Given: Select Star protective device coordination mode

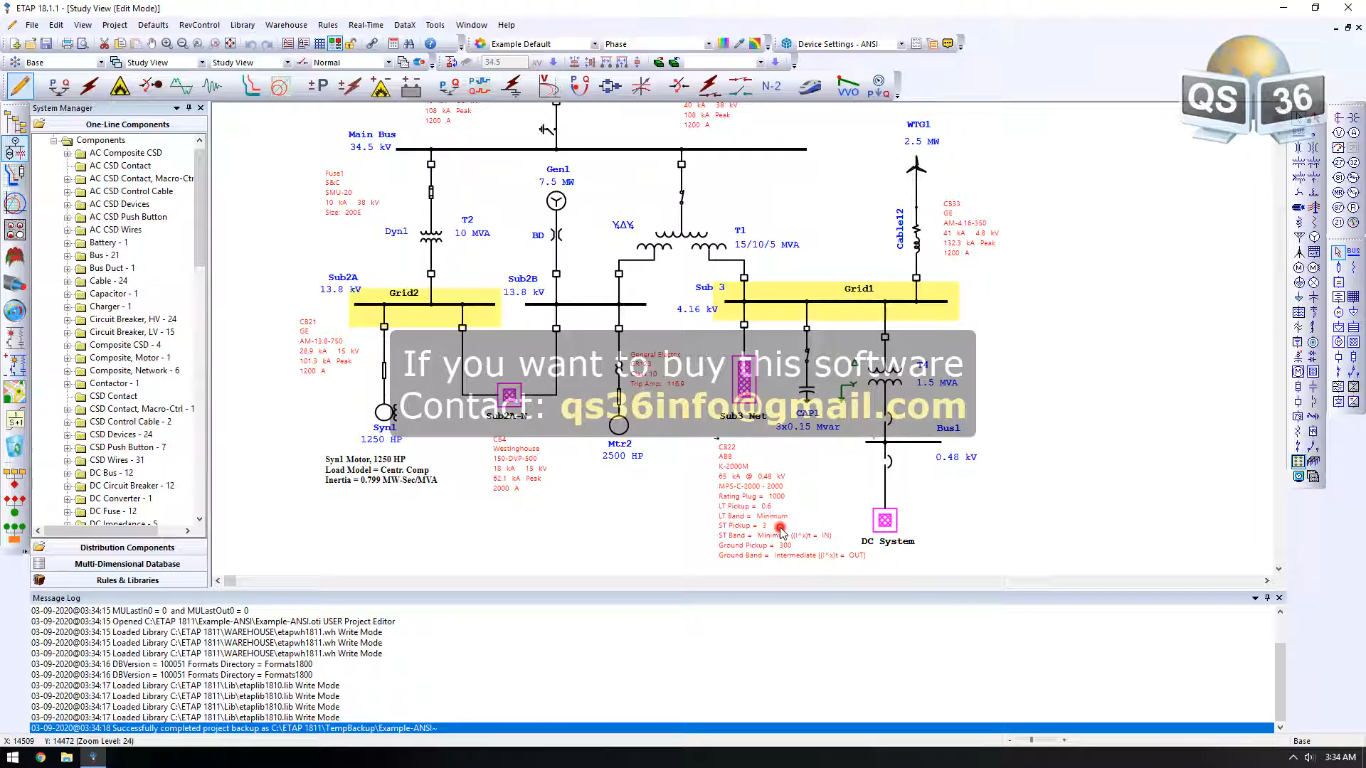Looking at the screenshot, I should coord(250,86).
